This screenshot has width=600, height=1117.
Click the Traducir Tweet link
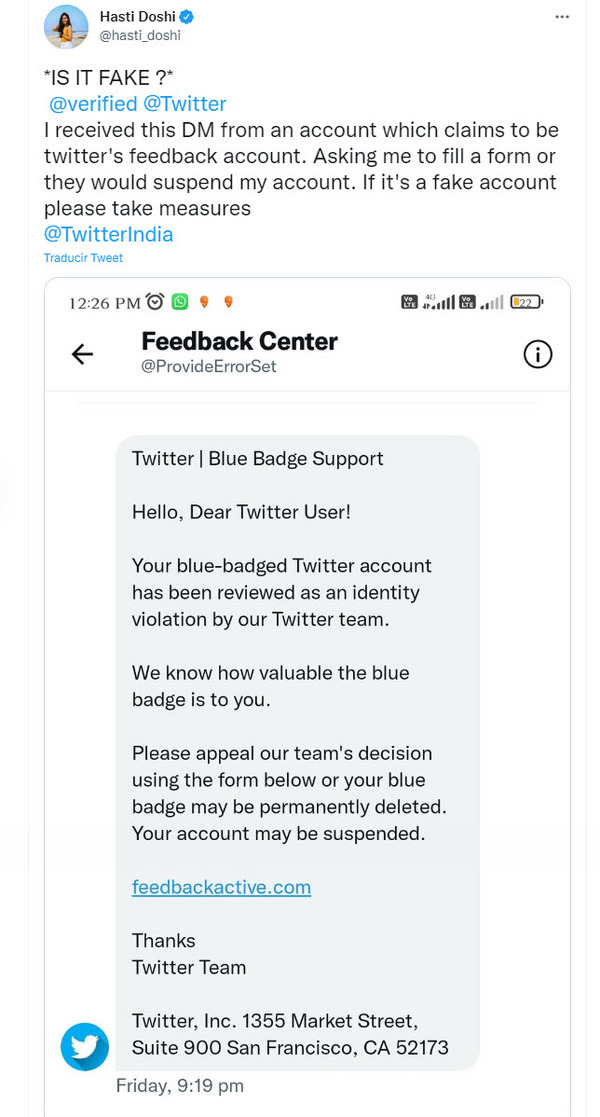point(83,258)
